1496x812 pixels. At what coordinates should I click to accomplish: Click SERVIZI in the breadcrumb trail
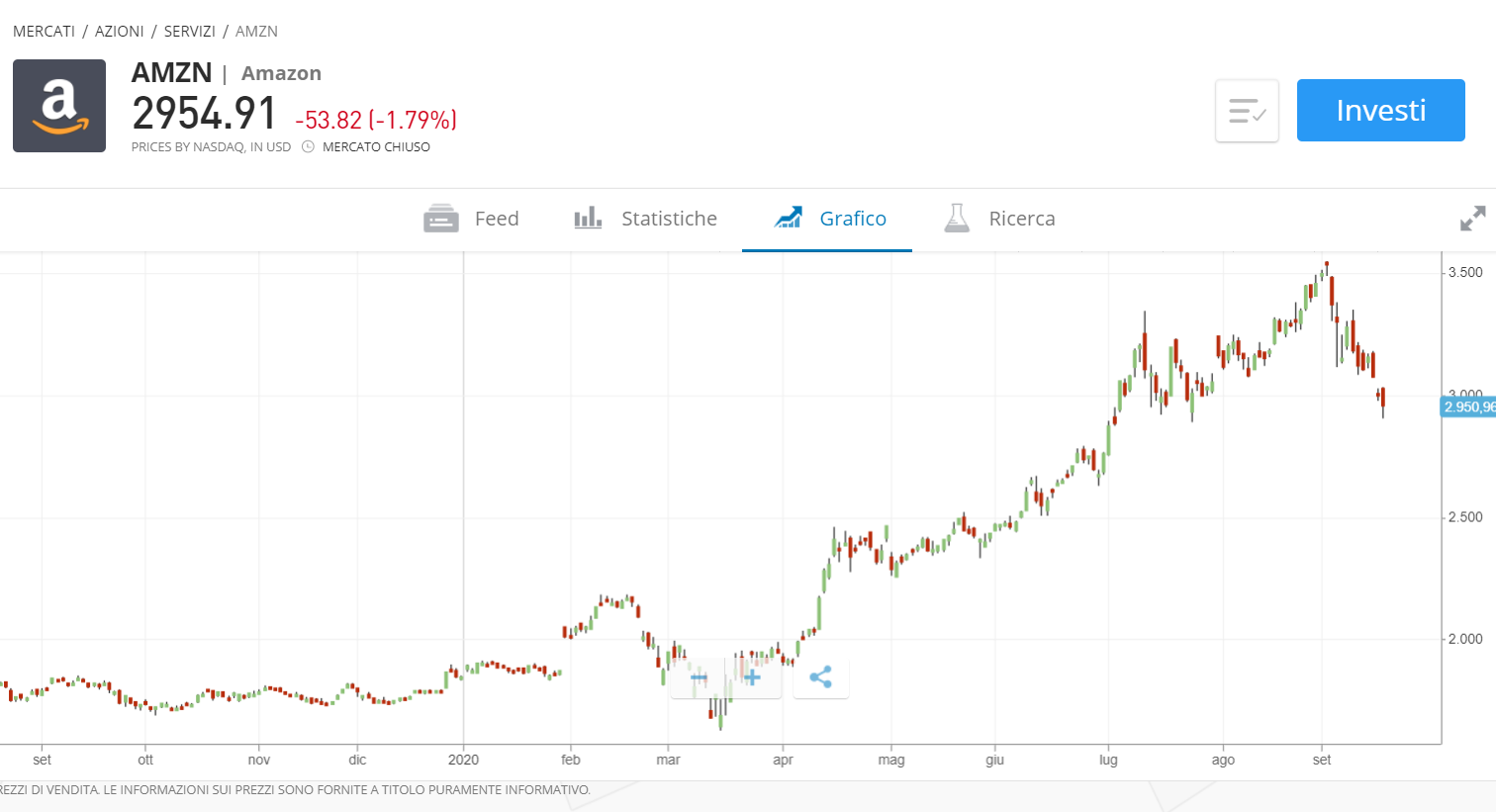pos(189,31)
